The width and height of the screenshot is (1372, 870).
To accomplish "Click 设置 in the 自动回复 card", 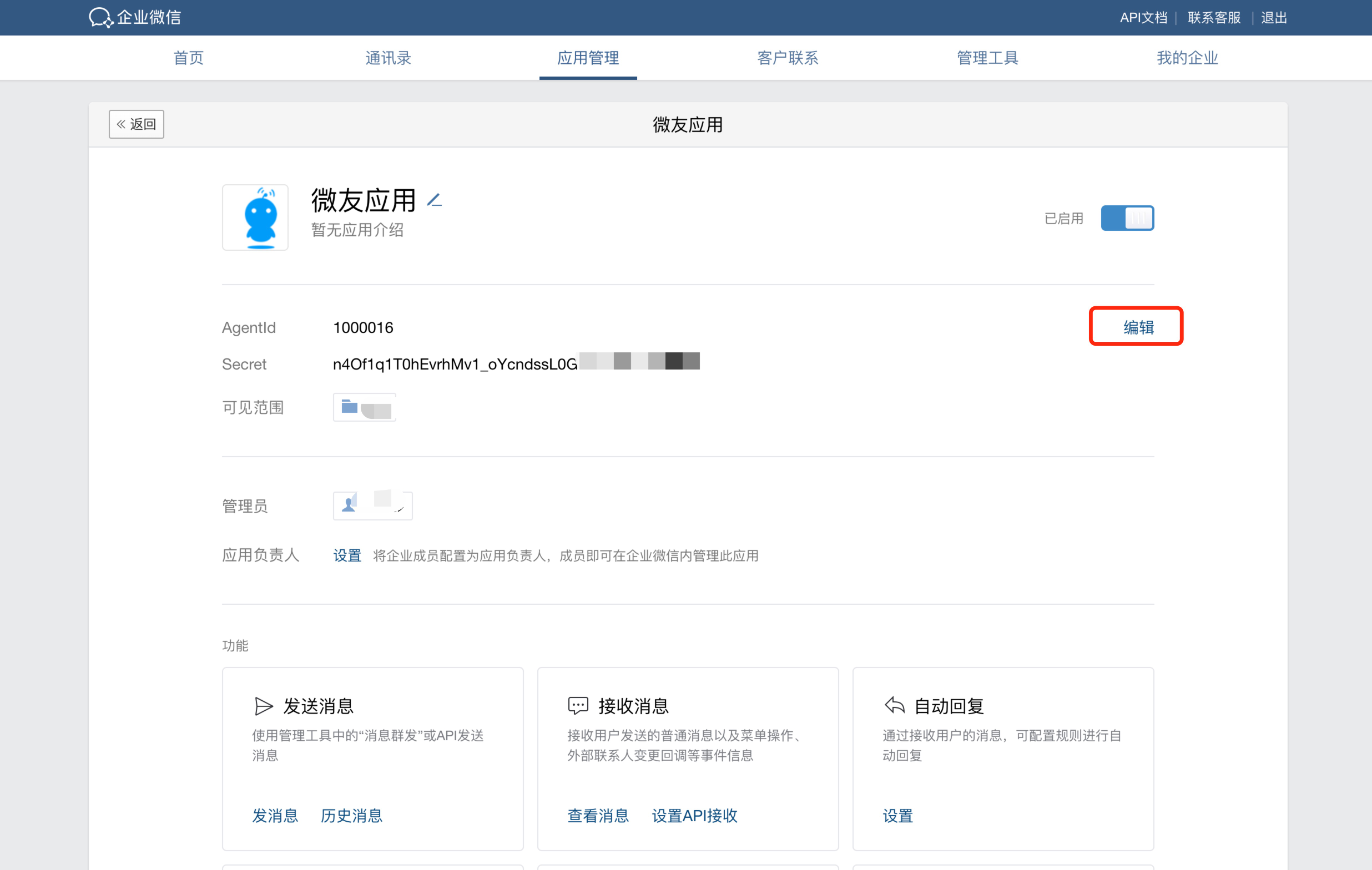I will [898, 815].
